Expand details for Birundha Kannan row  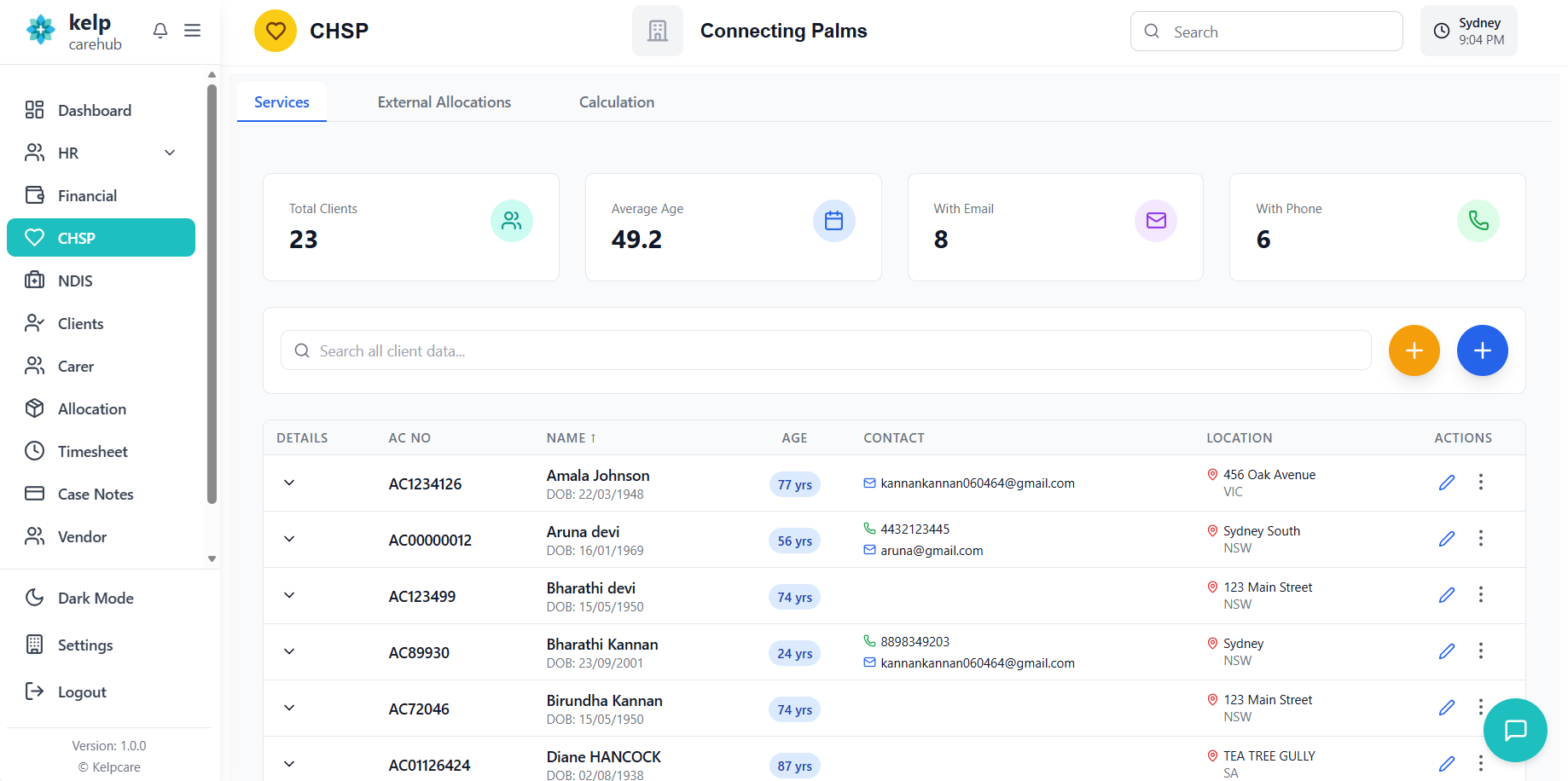click(x=289, y=708)
